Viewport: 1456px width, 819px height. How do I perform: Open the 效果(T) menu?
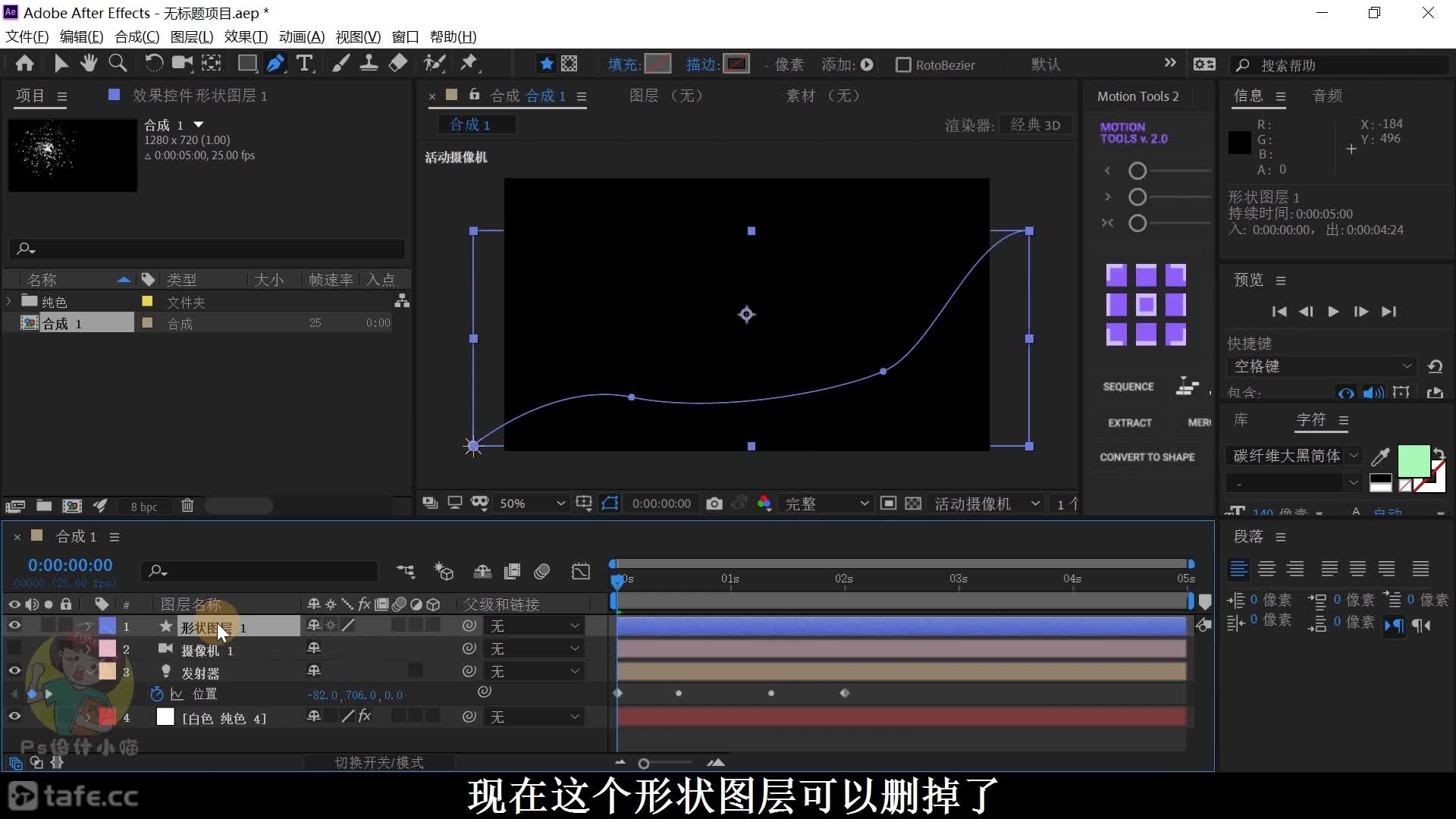coord(246,36)
